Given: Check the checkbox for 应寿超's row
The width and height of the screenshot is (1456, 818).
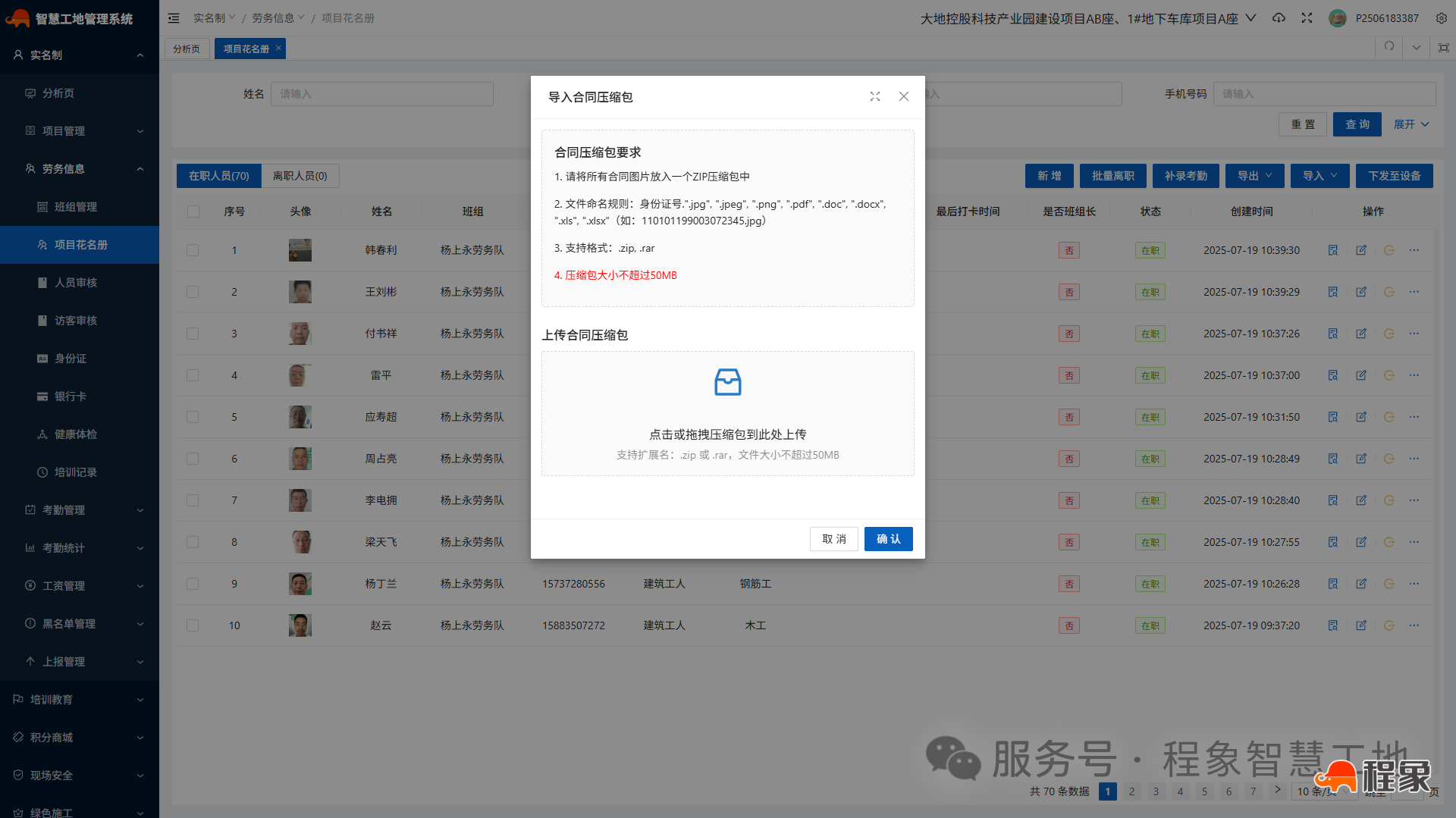Looking at the screenshot, I should pos(193,417).
